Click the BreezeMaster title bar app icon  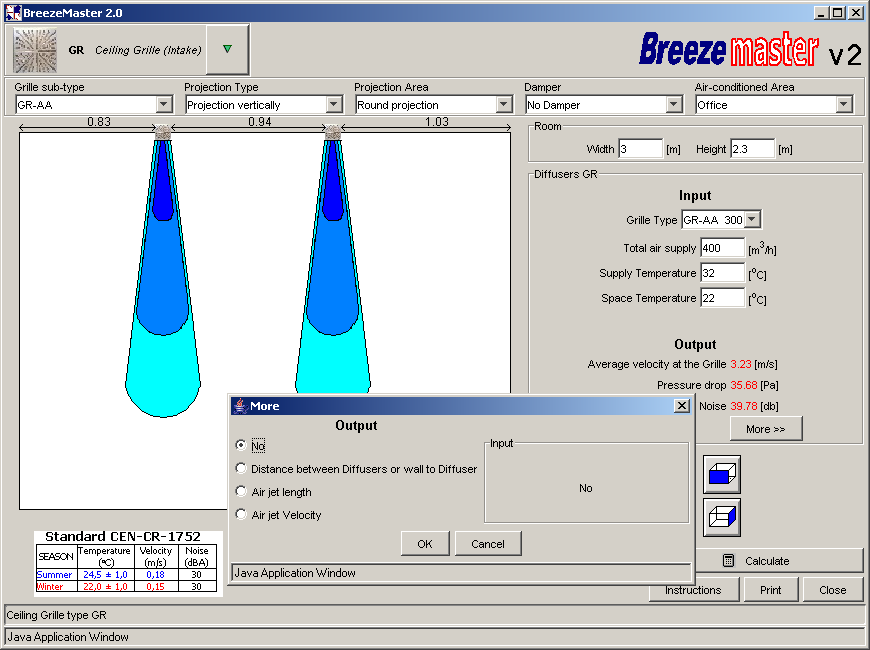tap(12, 13)
